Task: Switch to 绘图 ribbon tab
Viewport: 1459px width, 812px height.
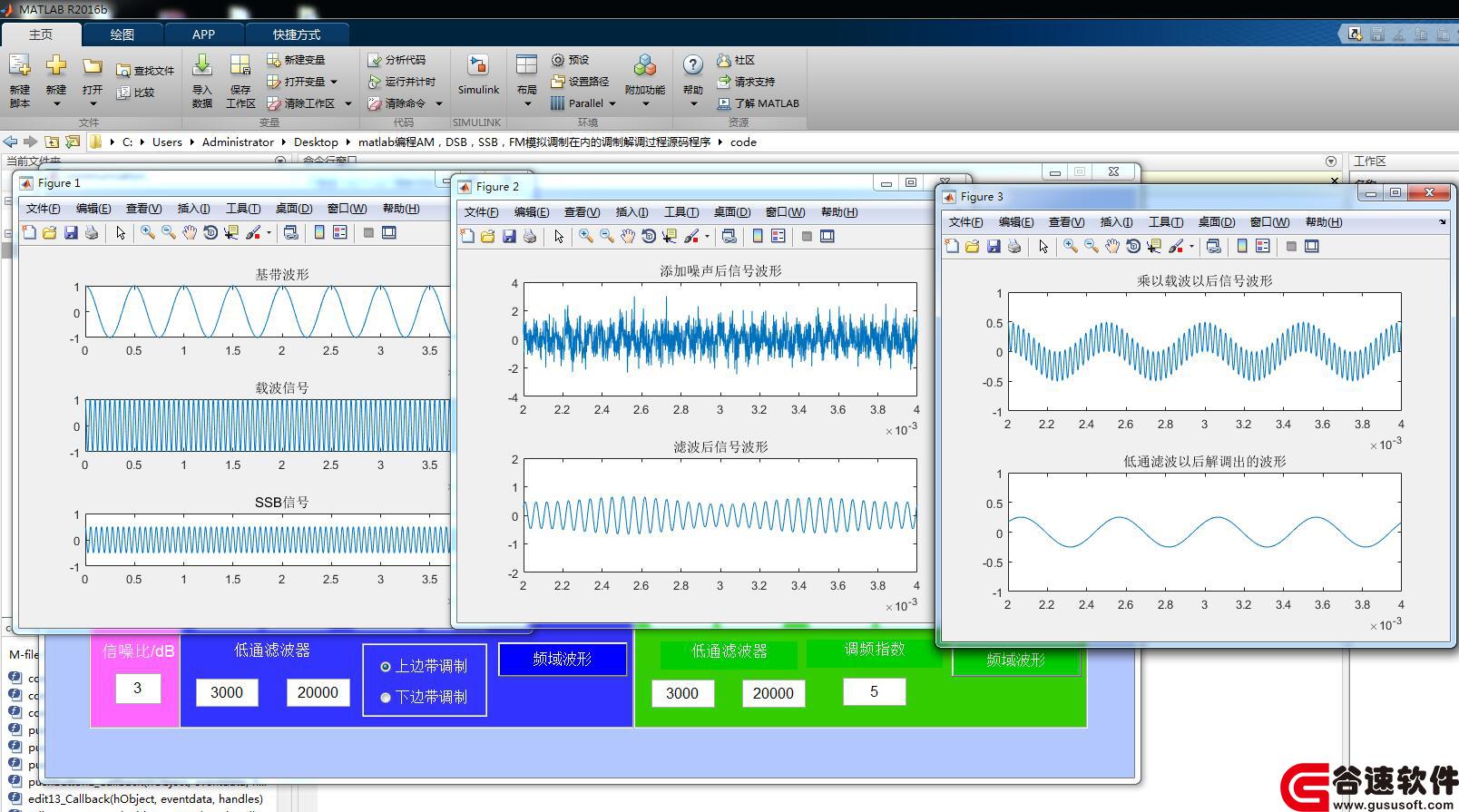Action: (x=122, y=34)
